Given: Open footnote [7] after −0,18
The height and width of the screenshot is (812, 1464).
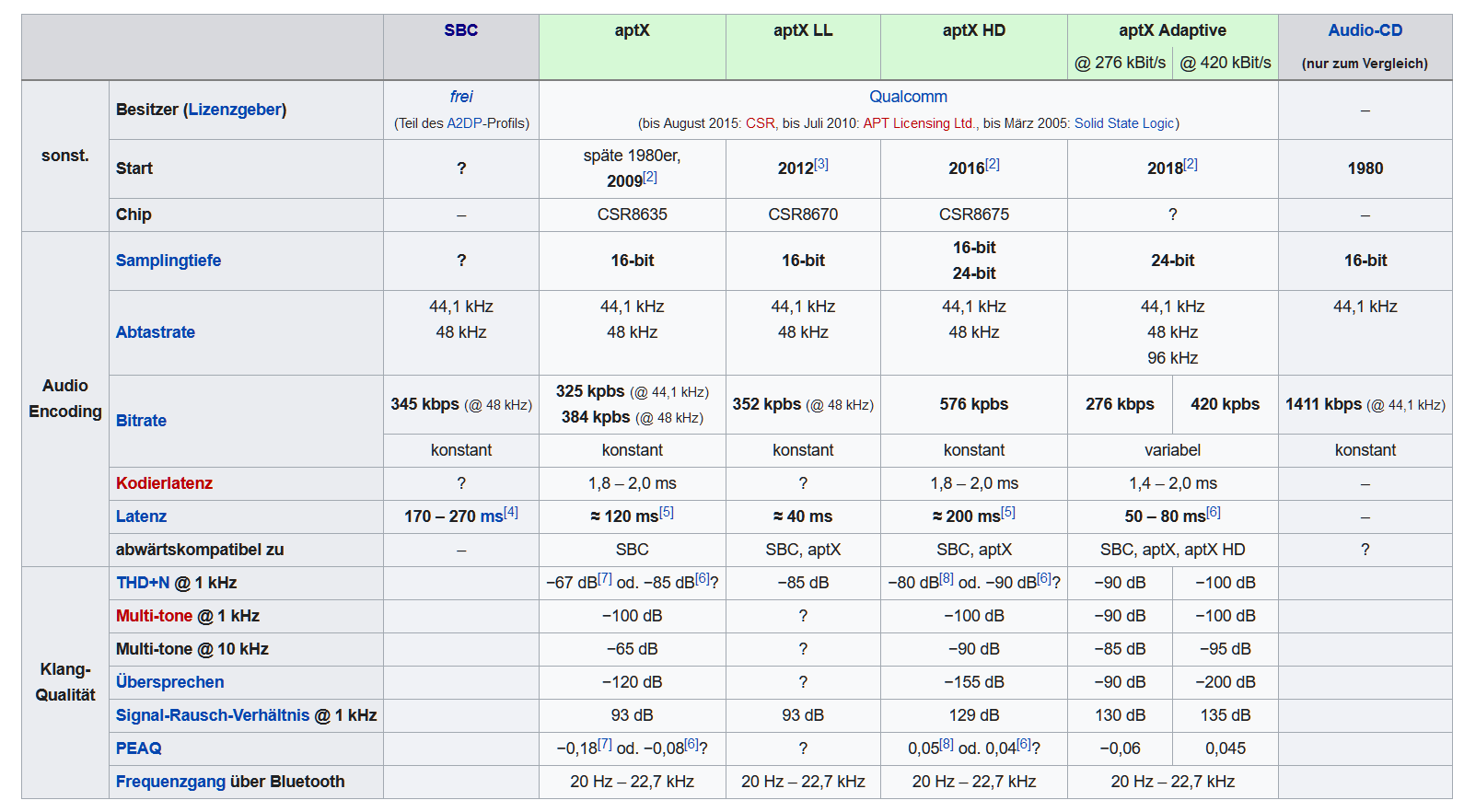Looking at the screenshot, I should (605, 744).
